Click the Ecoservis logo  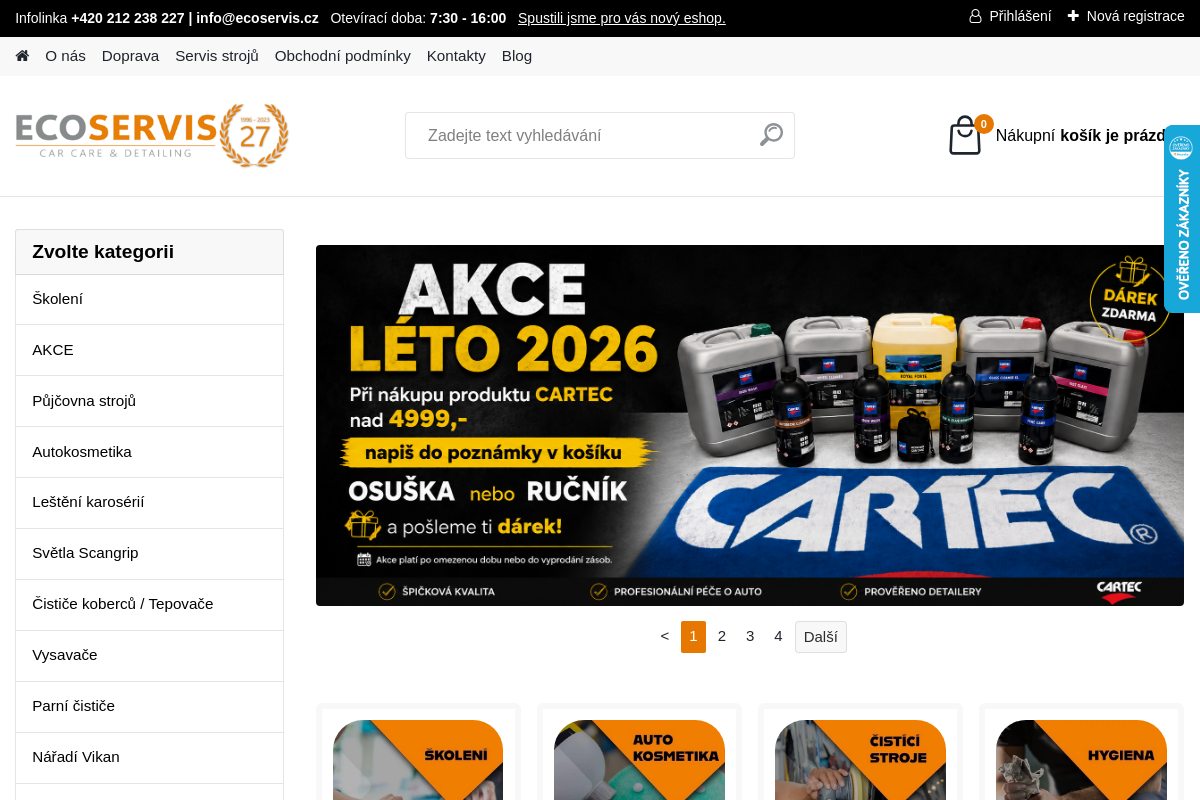(152, 135)
